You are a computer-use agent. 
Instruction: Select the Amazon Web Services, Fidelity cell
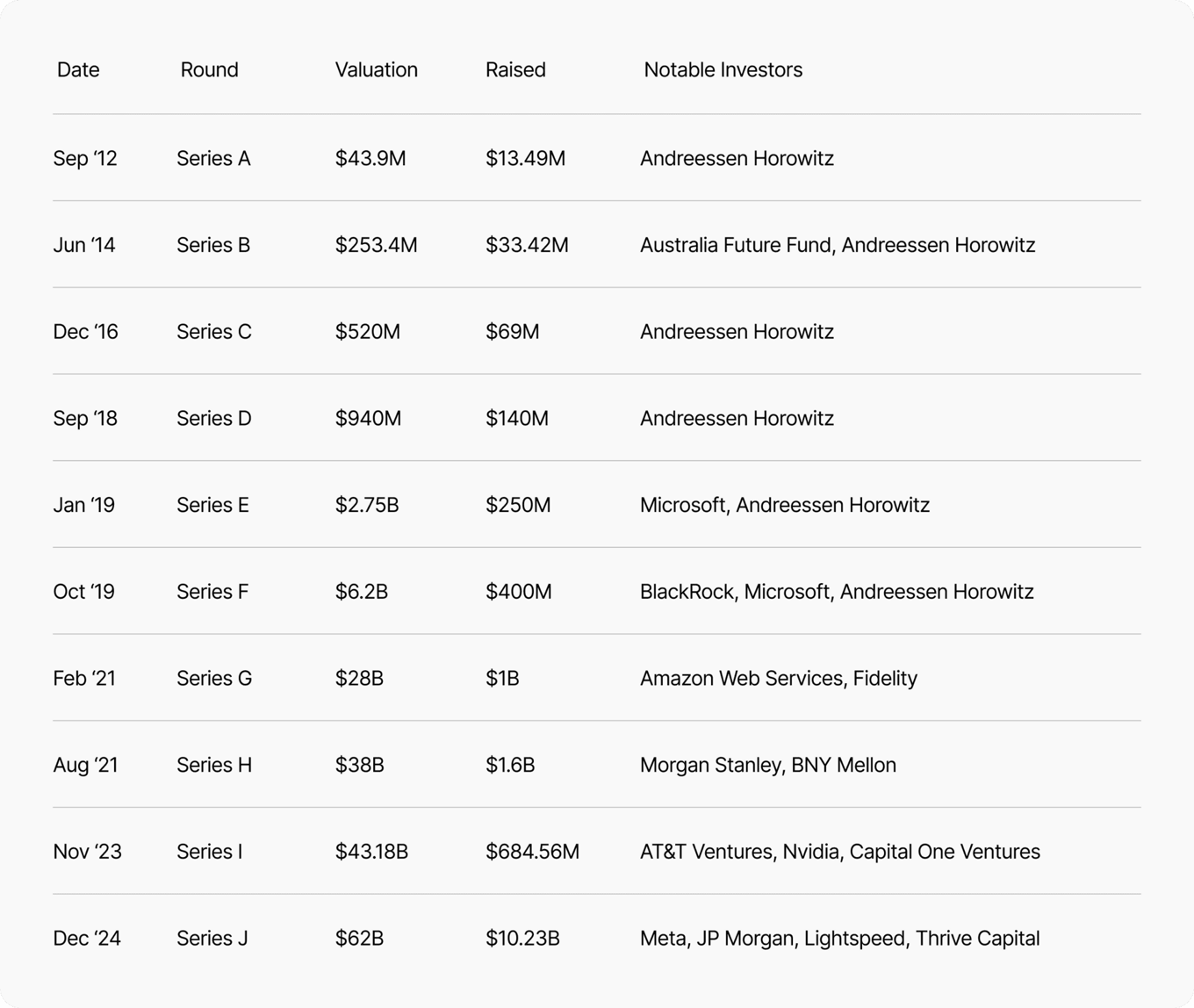click(779, 679)
